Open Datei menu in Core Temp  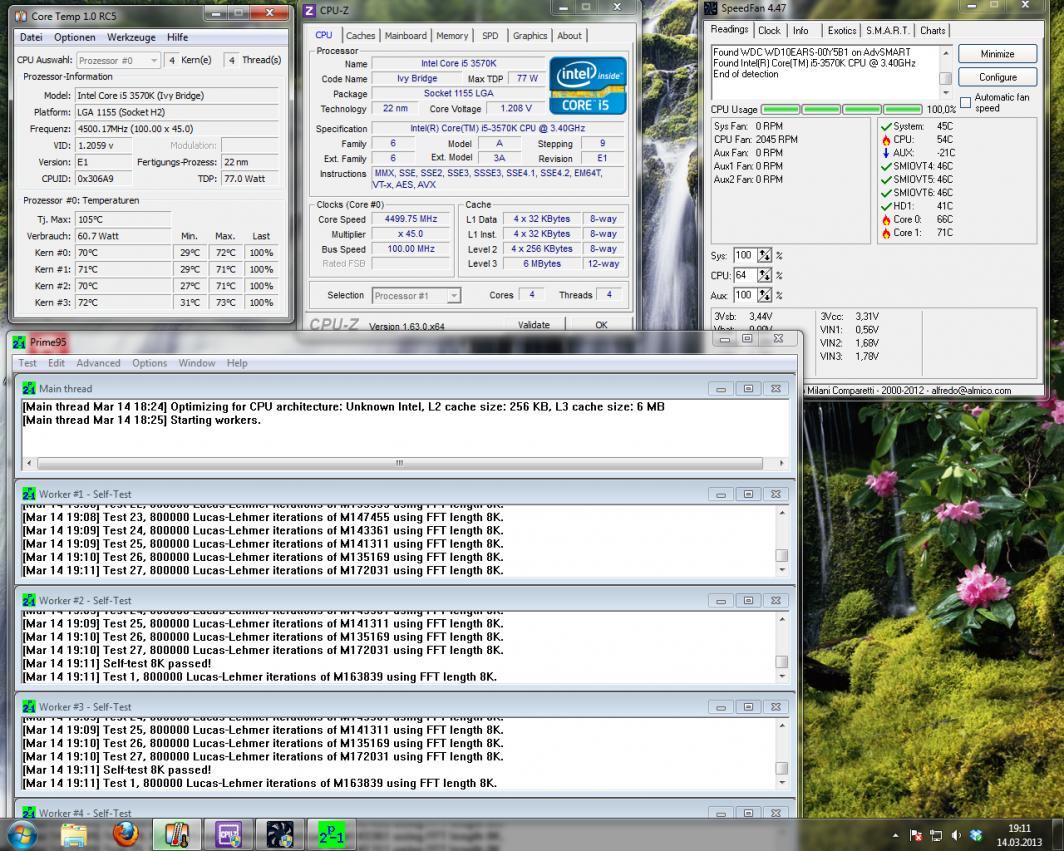[x=31, y=37]
